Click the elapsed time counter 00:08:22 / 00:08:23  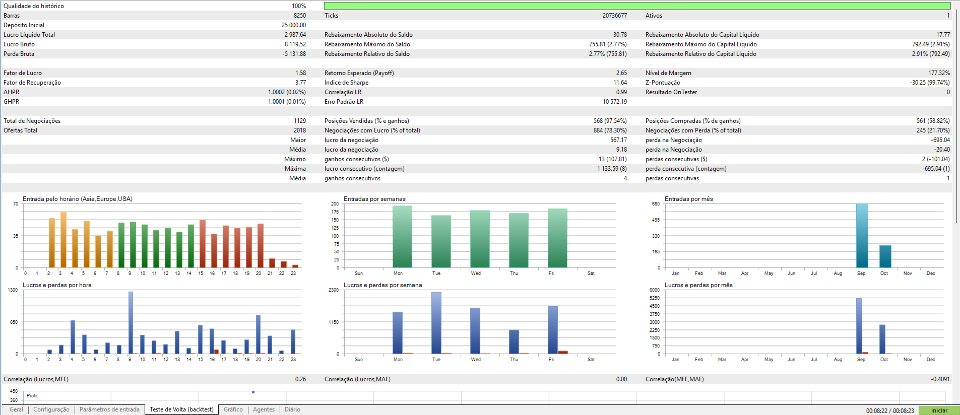click(x=891, y=410)
